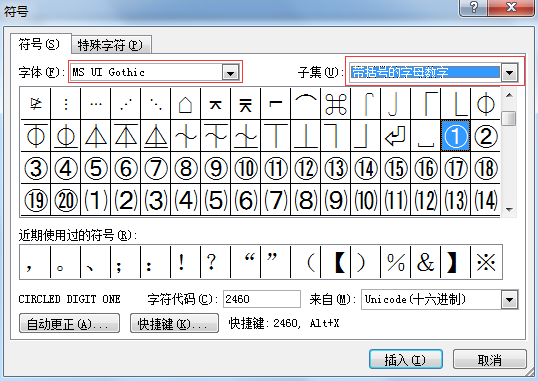The width and height of the screenshot is (538, 381).
Task: Choose recently used ampersand symbol
Action: click(x=425, y=262)
